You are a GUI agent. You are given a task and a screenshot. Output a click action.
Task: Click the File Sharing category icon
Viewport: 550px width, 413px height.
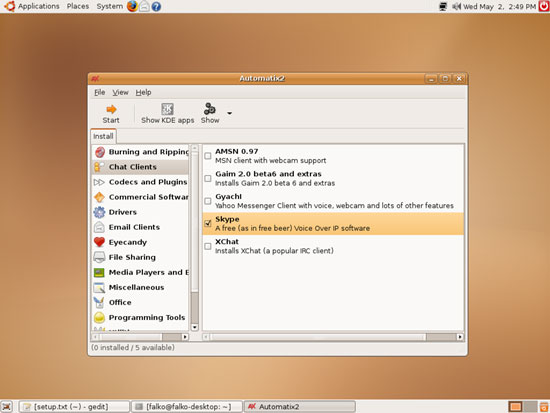[x=99, y=257]
